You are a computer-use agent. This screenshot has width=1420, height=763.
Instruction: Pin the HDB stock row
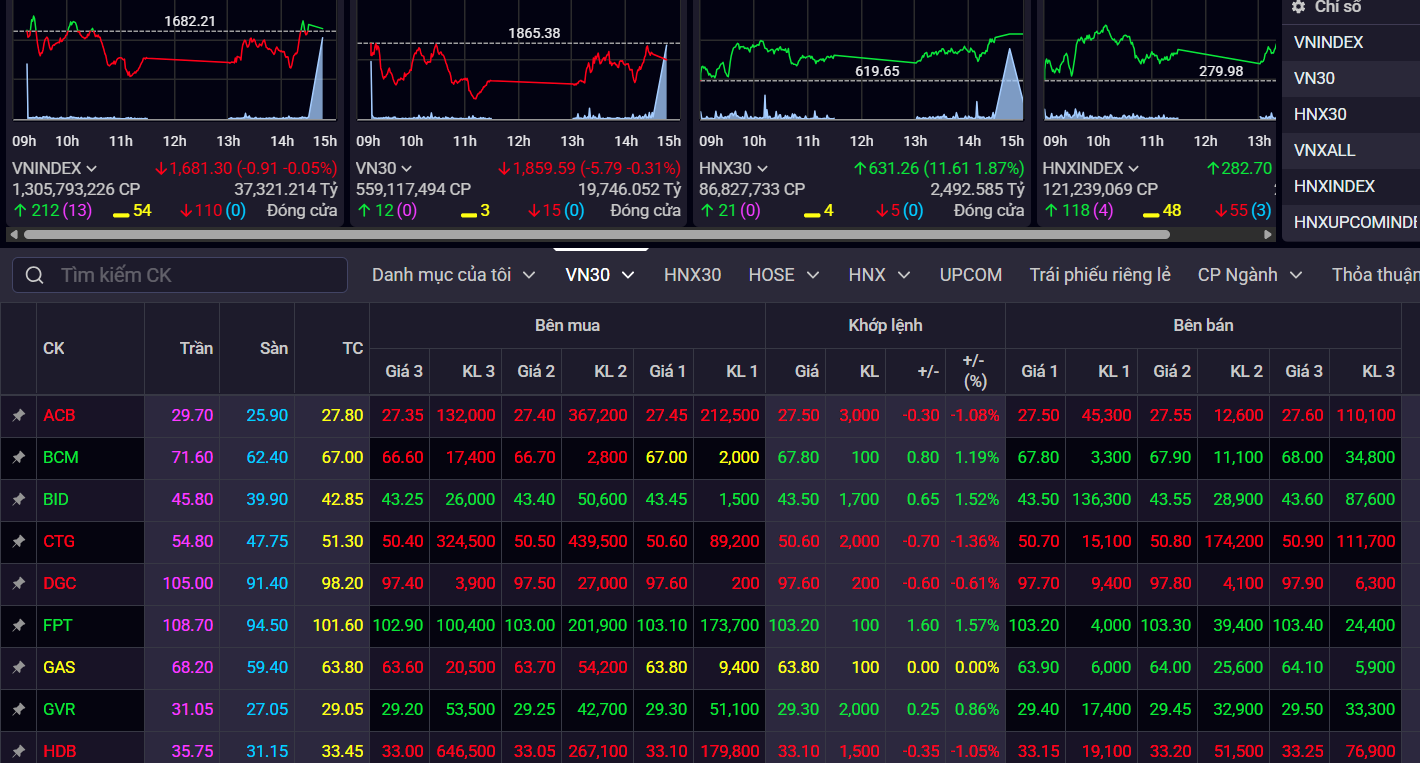click(18, 751)
